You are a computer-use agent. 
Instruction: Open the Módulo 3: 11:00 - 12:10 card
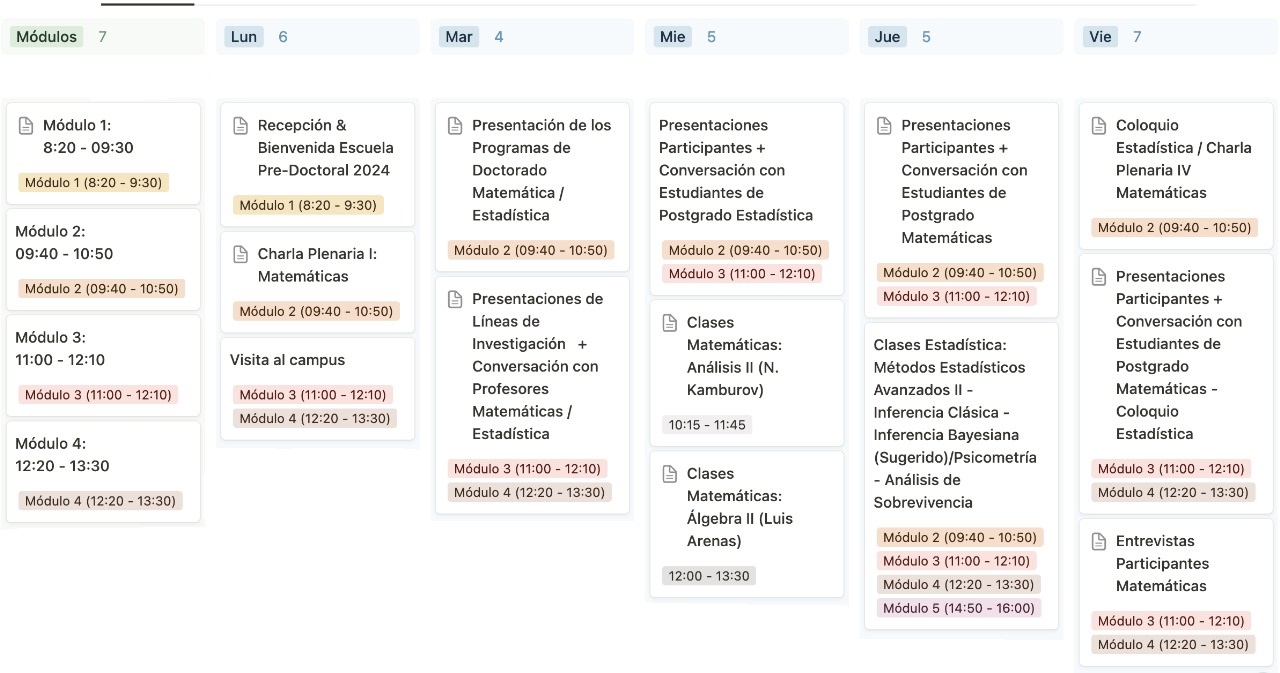103,366
